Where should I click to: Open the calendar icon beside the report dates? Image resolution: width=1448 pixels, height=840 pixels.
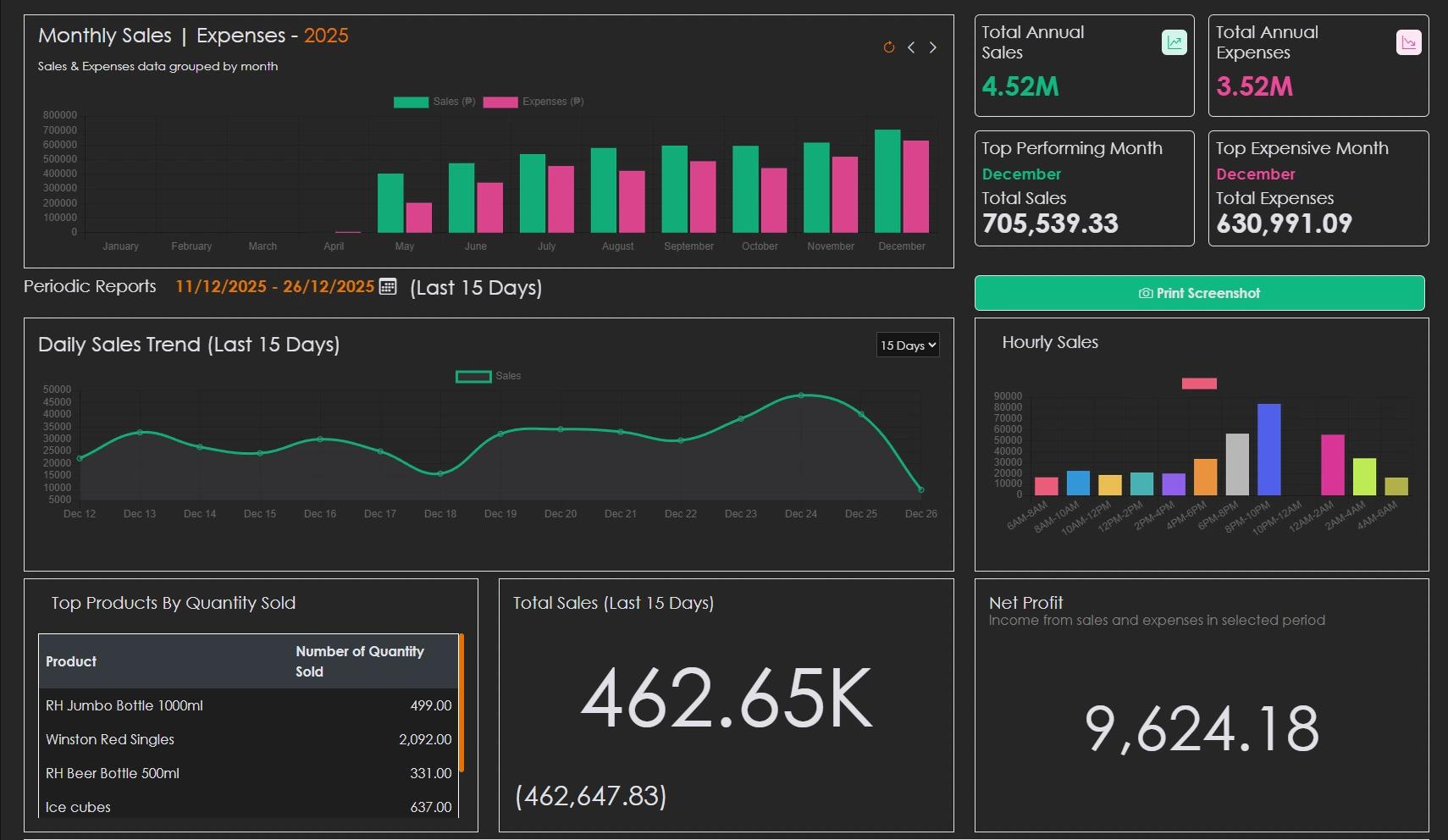coord(387,287)
